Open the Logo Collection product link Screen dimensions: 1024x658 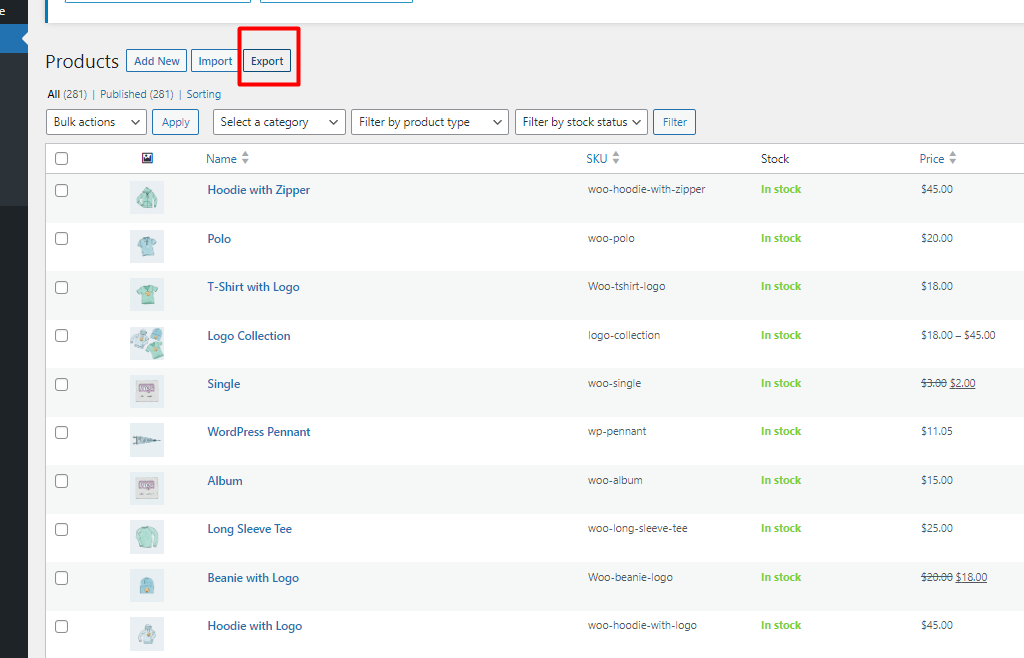[249, 336]
